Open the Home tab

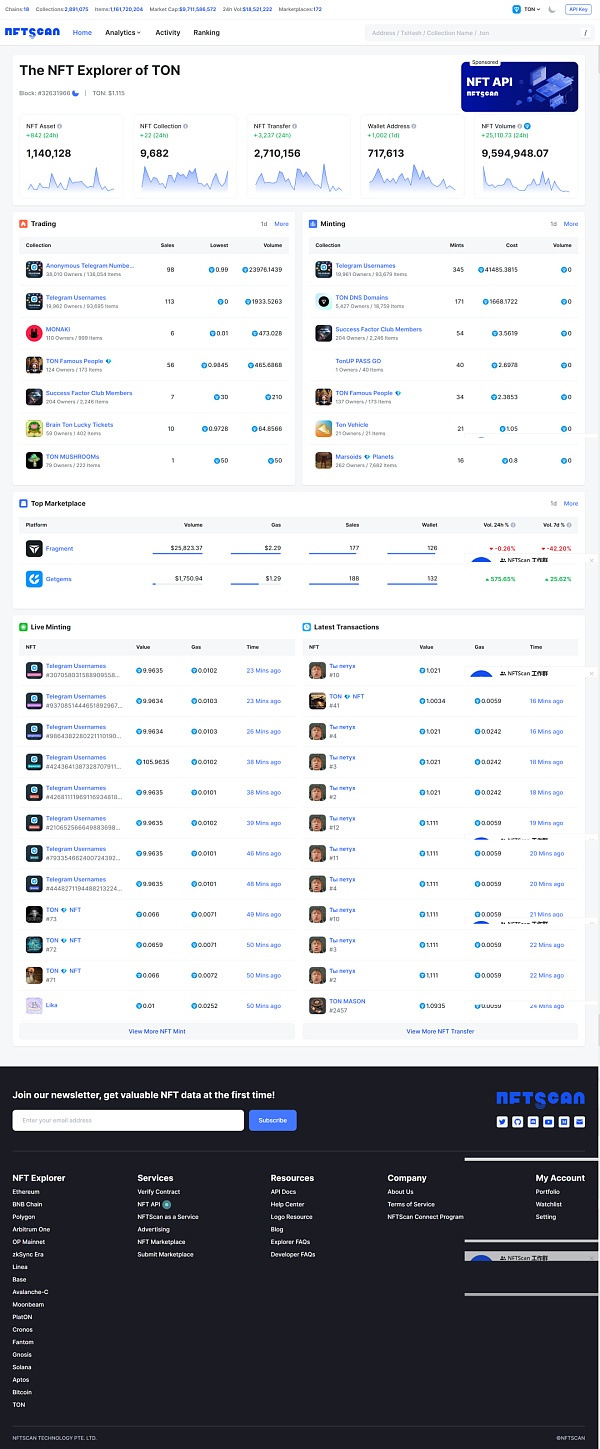(x=82, y=33)
